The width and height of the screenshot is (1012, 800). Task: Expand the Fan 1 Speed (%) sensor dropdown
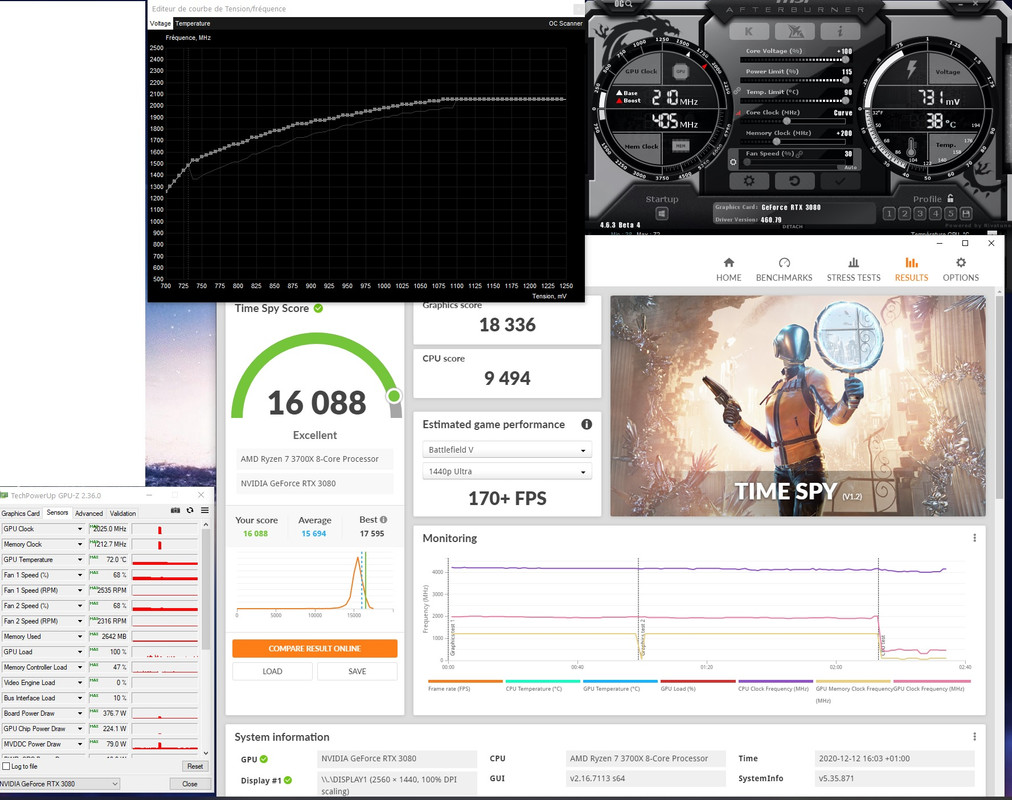(80, 575)
